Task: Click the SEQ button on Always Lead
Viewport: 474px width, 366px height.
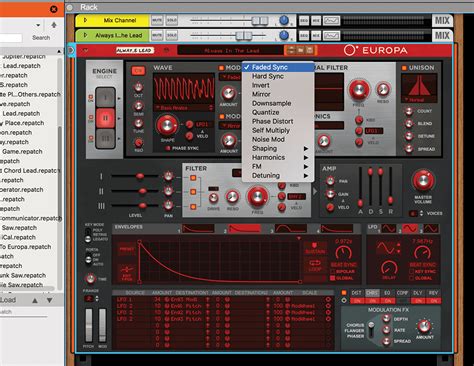Action: pyautogui.click(x=304, y=35)
